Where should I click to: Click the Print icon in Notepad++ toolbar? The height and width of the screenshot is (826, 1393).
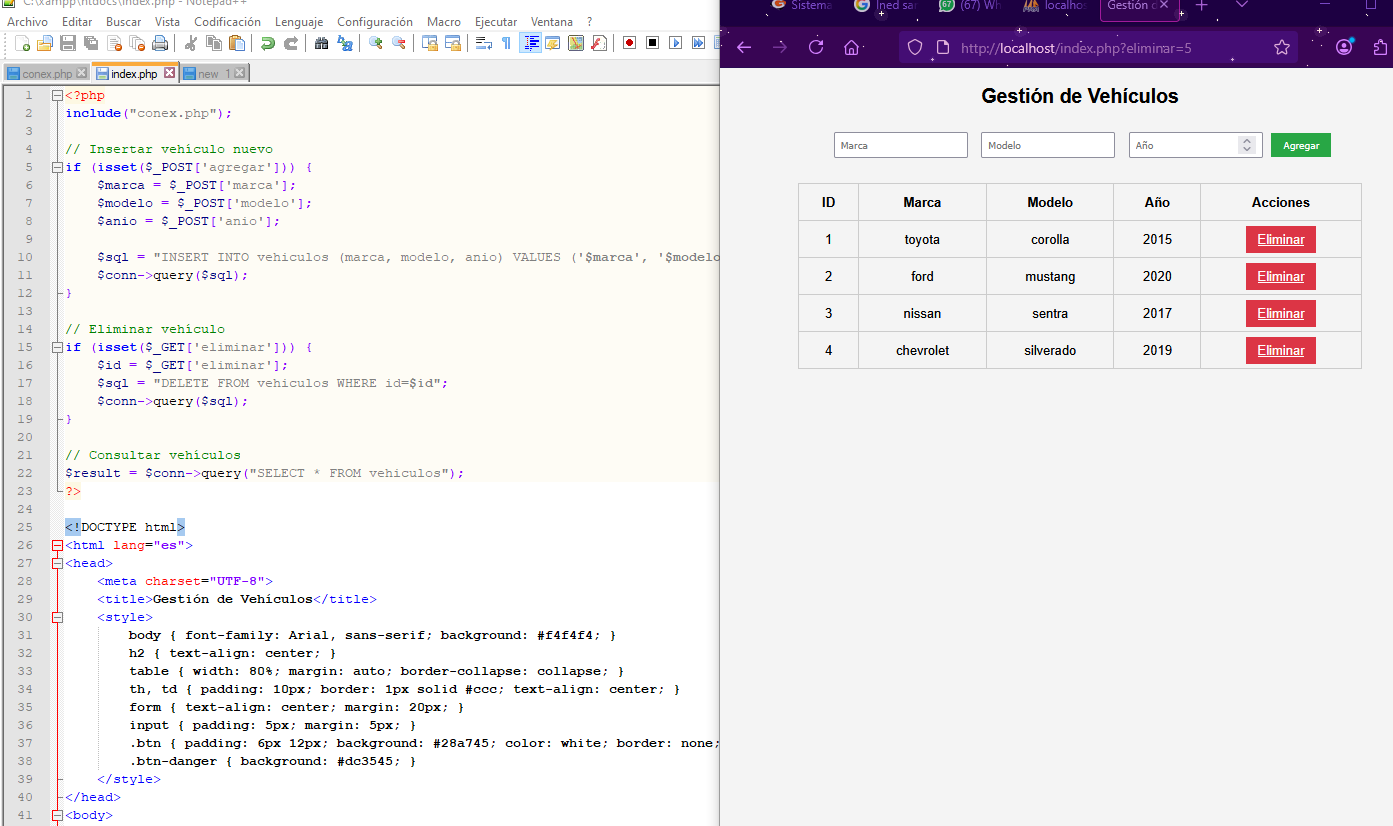coord(160,43)
